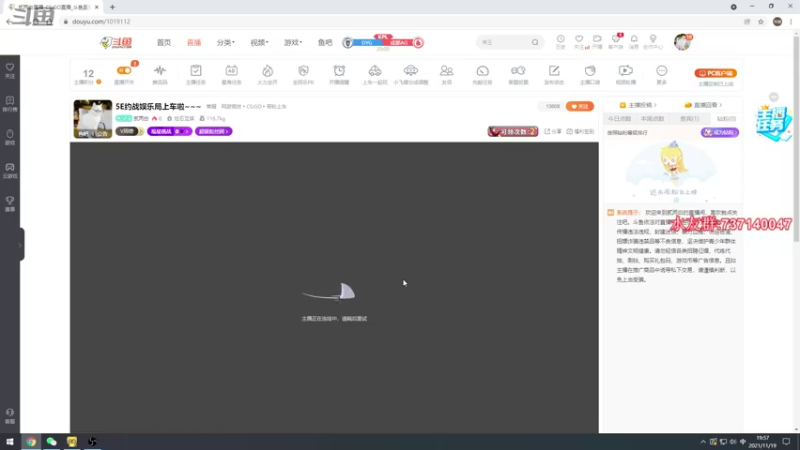The height and width of the screenshot is (450, 800).
Task: Click the welfare sign-in link beside share
Action: point(580,131)
